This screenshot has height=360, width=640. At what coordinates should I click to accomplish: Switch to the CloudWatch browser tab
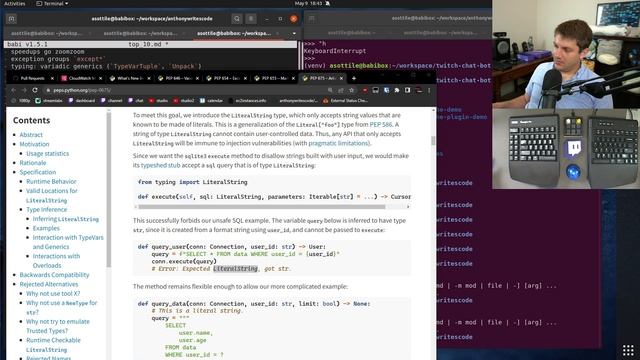coord(82,78)
